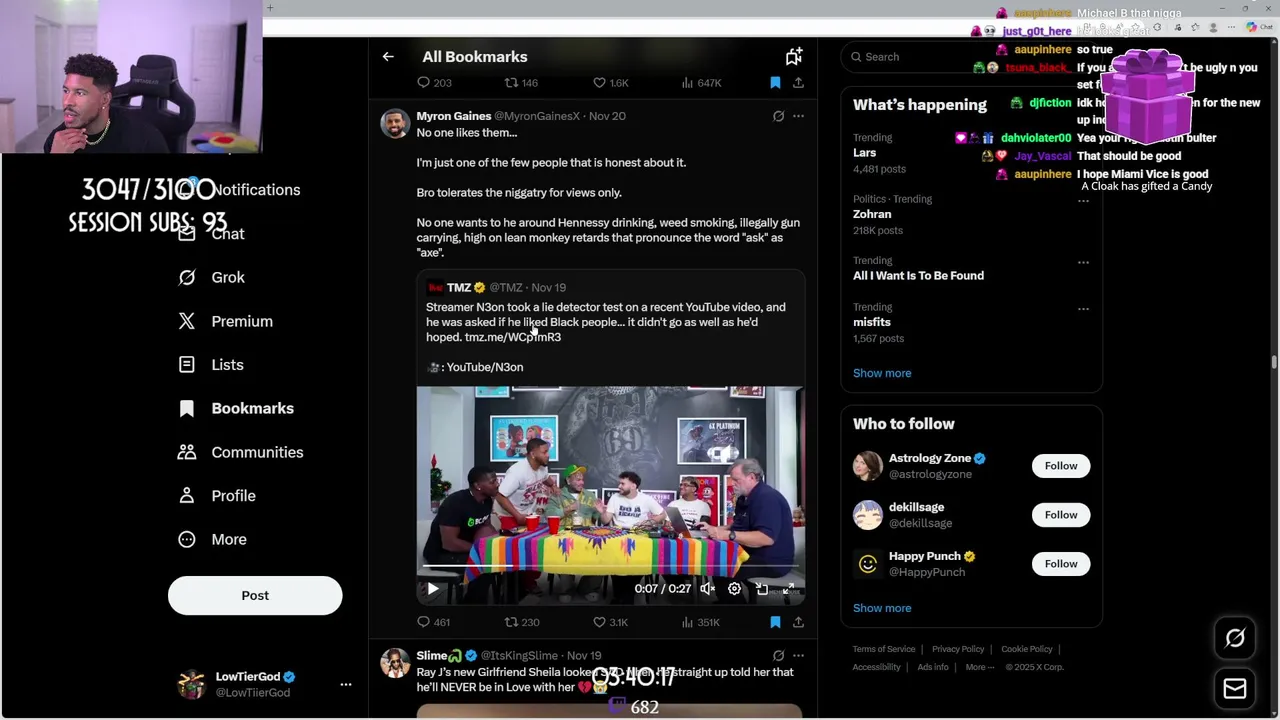
Task: Click the Grok icon on Myron Gaines post
Action: [778, 116]
